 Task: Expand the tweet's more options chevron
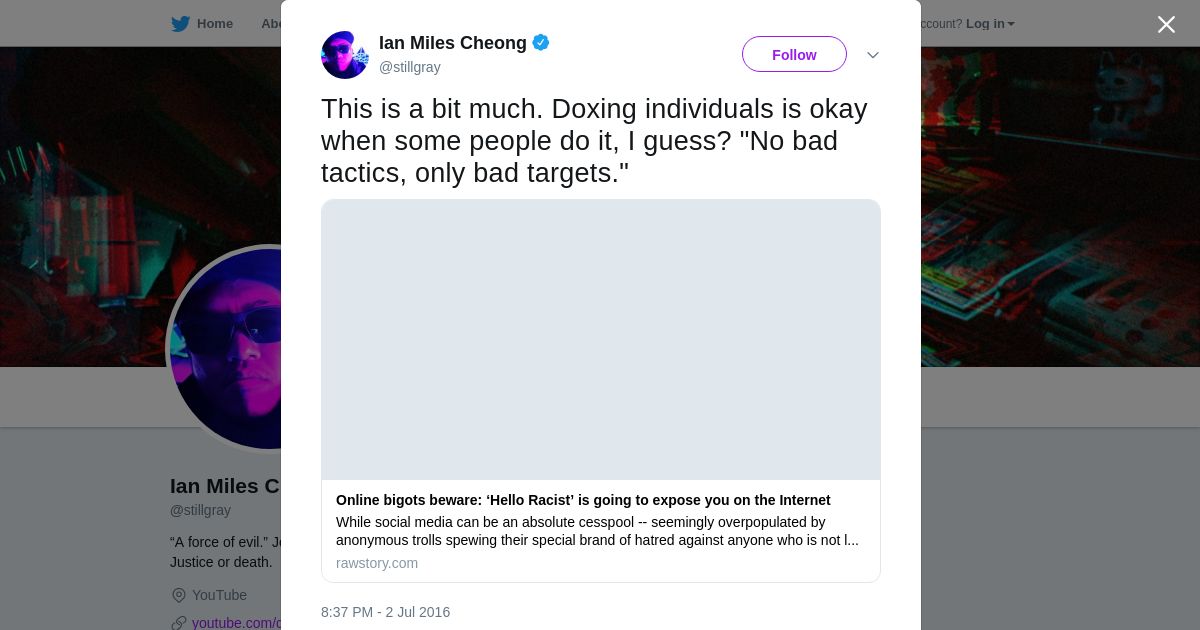872,55
